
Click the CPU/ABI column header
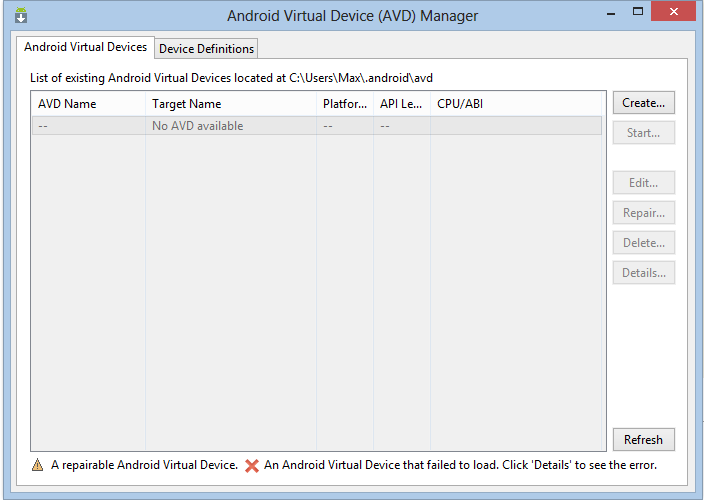tap(516, 104)
